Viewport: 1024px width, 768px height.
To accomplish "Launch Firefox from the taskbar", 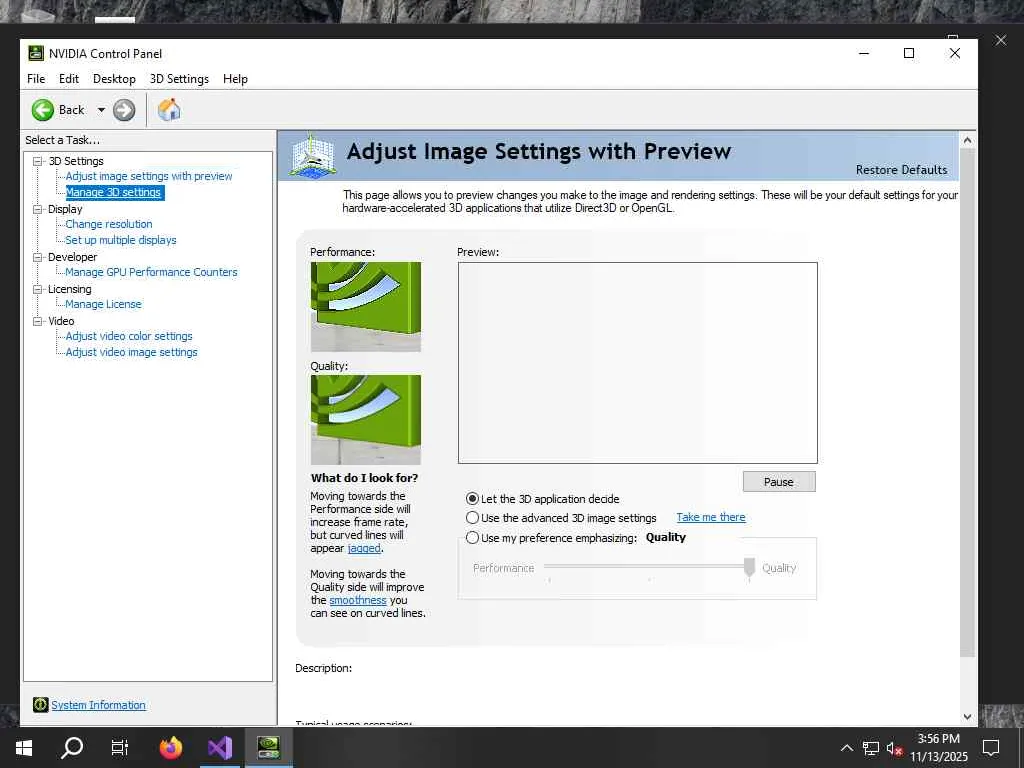I will 171,748.
